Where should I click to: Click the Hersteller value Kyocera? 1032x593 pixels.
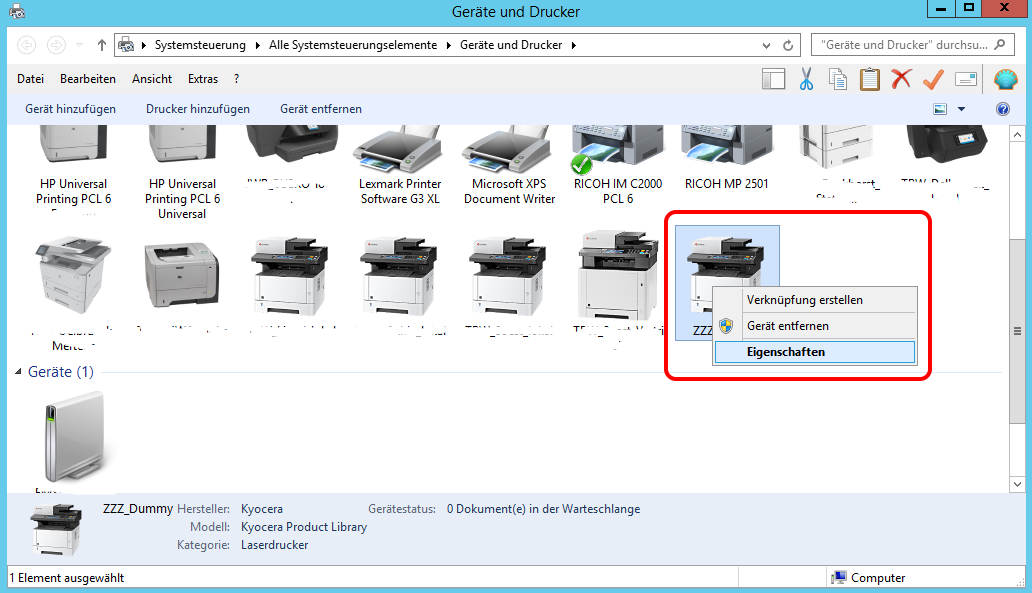(262, 509)
